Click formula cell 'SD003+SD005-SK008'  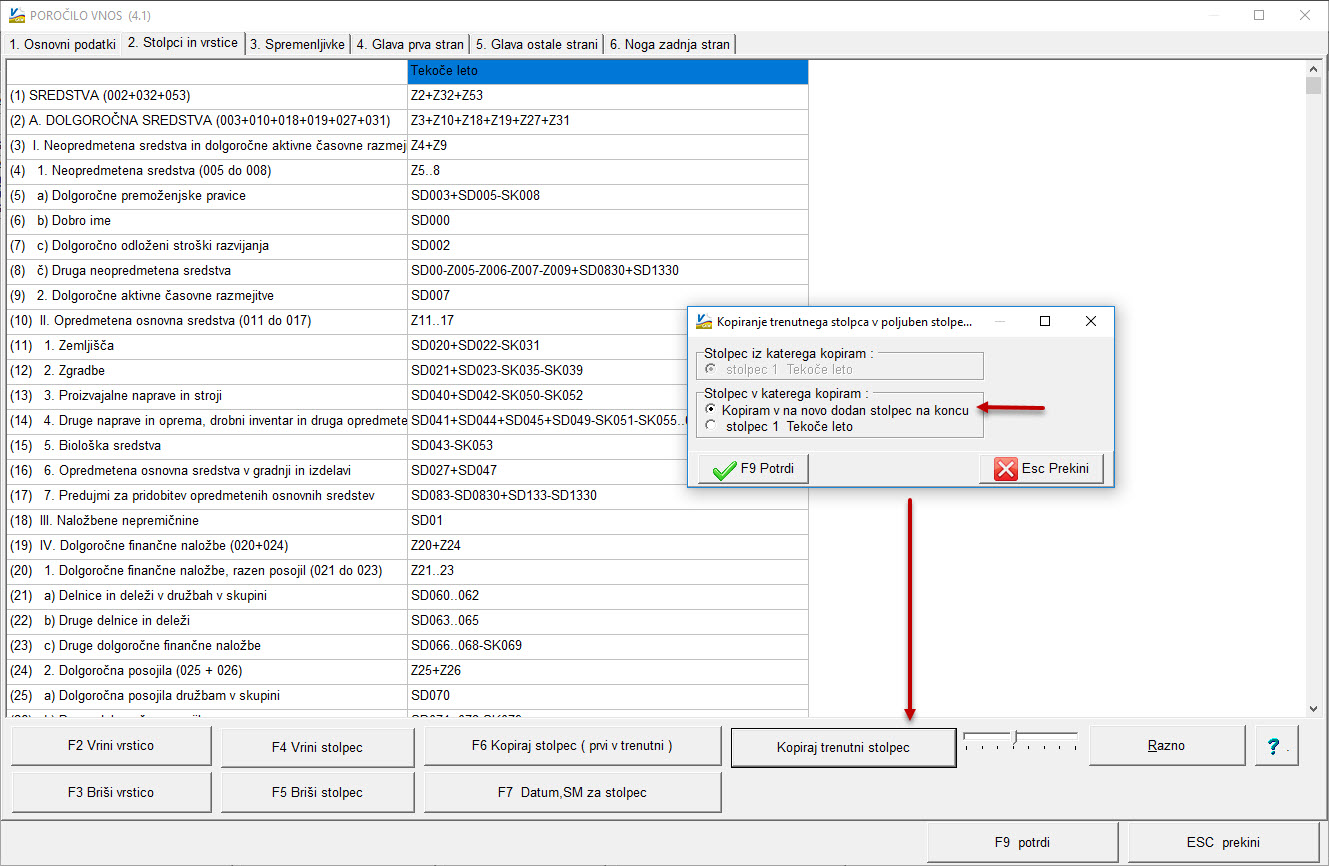(x=608, y=196)
